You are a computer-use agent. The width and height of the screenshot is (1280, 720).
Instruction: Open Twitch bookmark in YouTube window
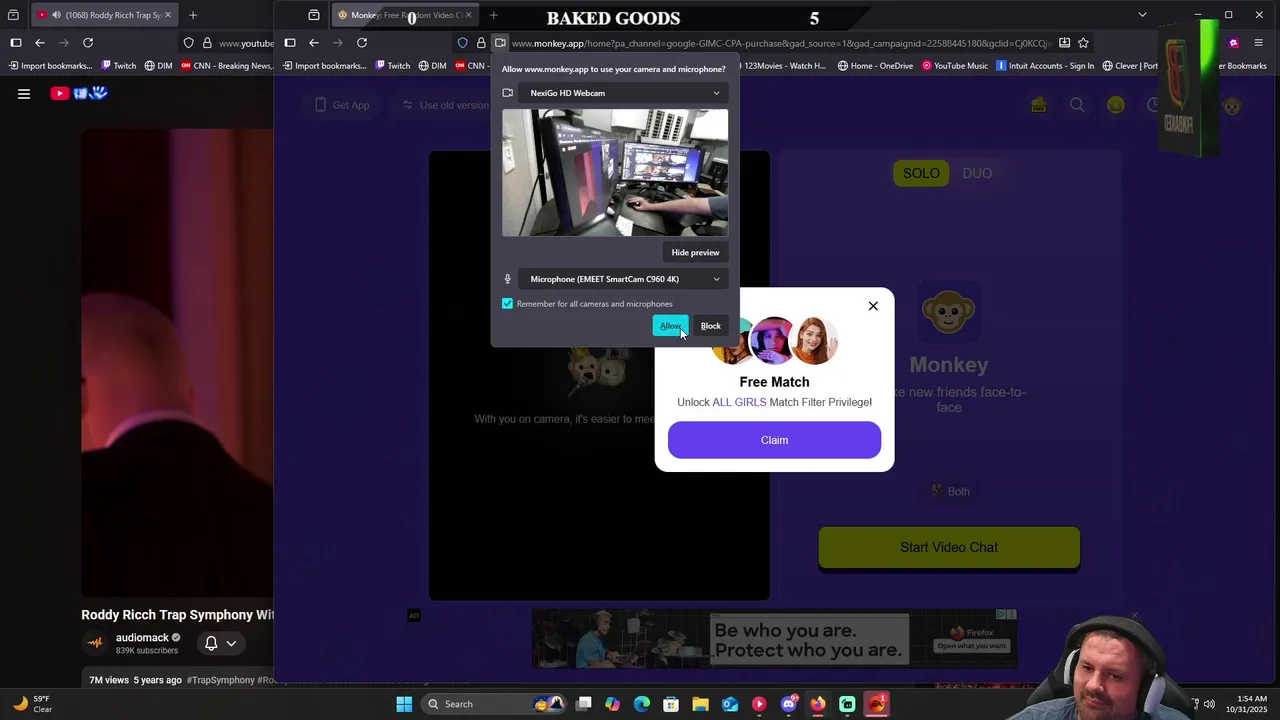(119, 66)
